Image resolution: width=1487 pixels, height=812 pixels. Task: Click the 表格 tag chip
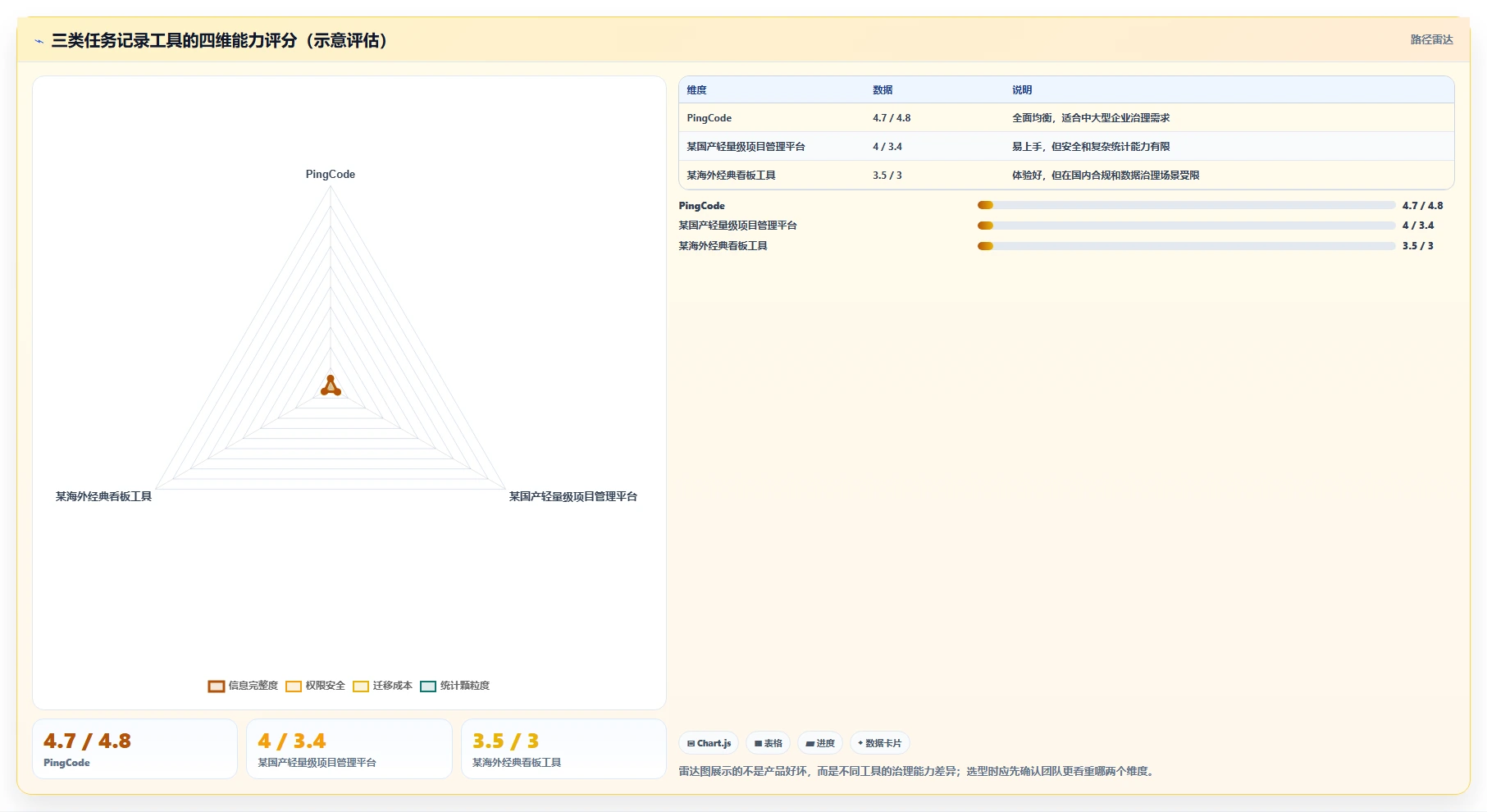coord(769,743)
